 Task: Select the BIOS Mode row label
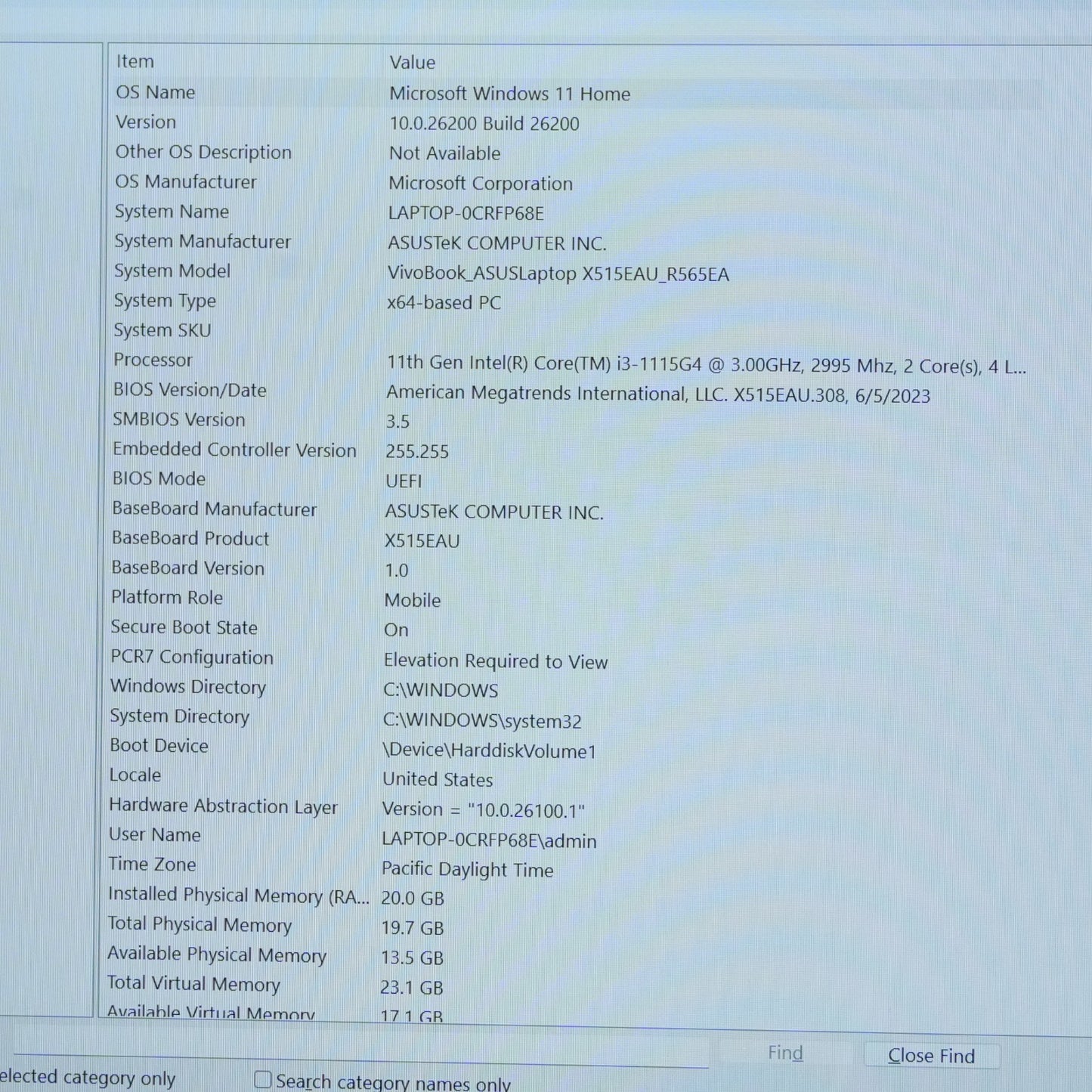tap(159, 479)
